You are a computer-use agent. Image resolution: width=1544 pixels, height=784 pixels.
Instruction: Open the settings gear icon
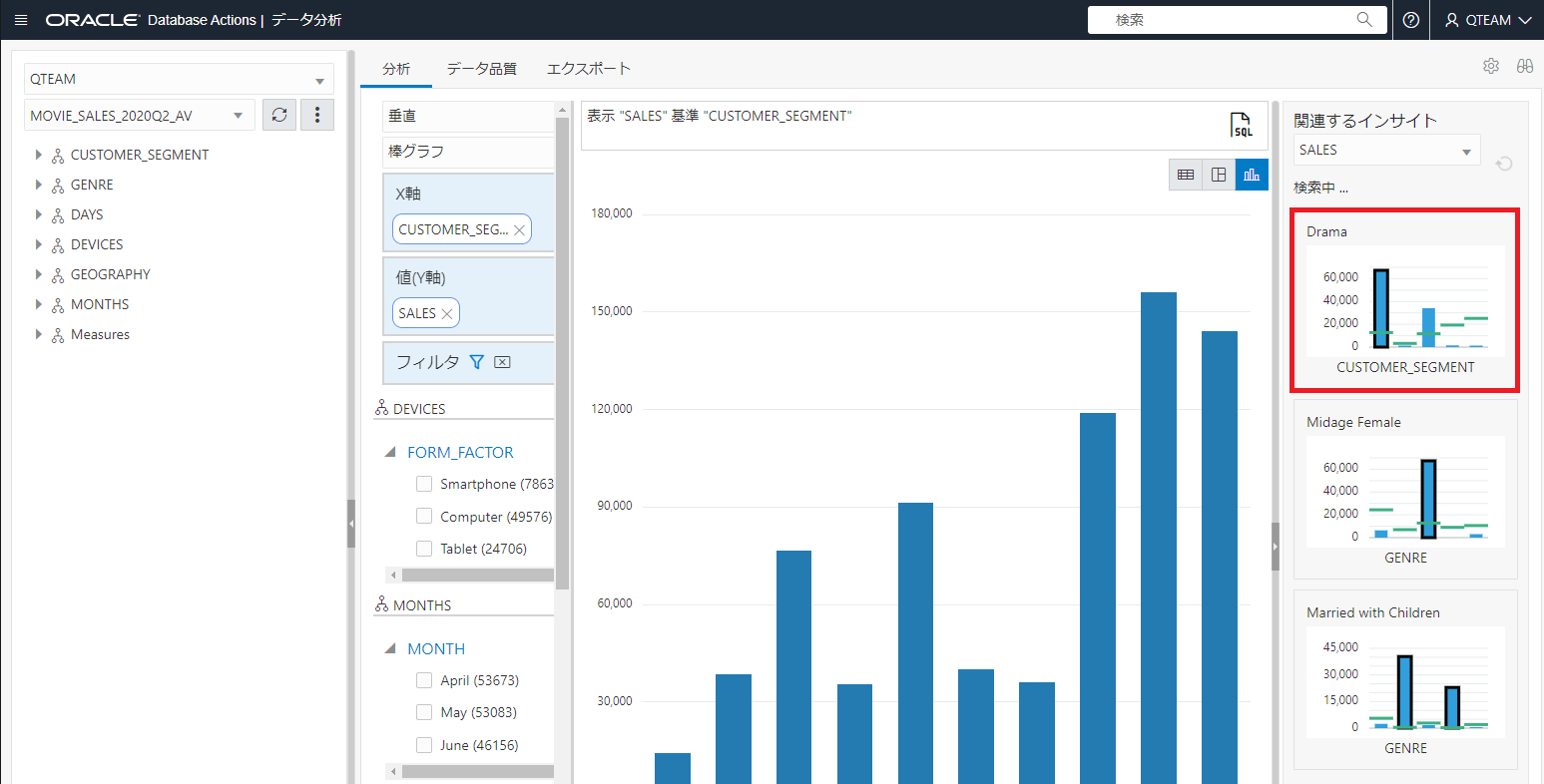click(x=1491, y=66)
